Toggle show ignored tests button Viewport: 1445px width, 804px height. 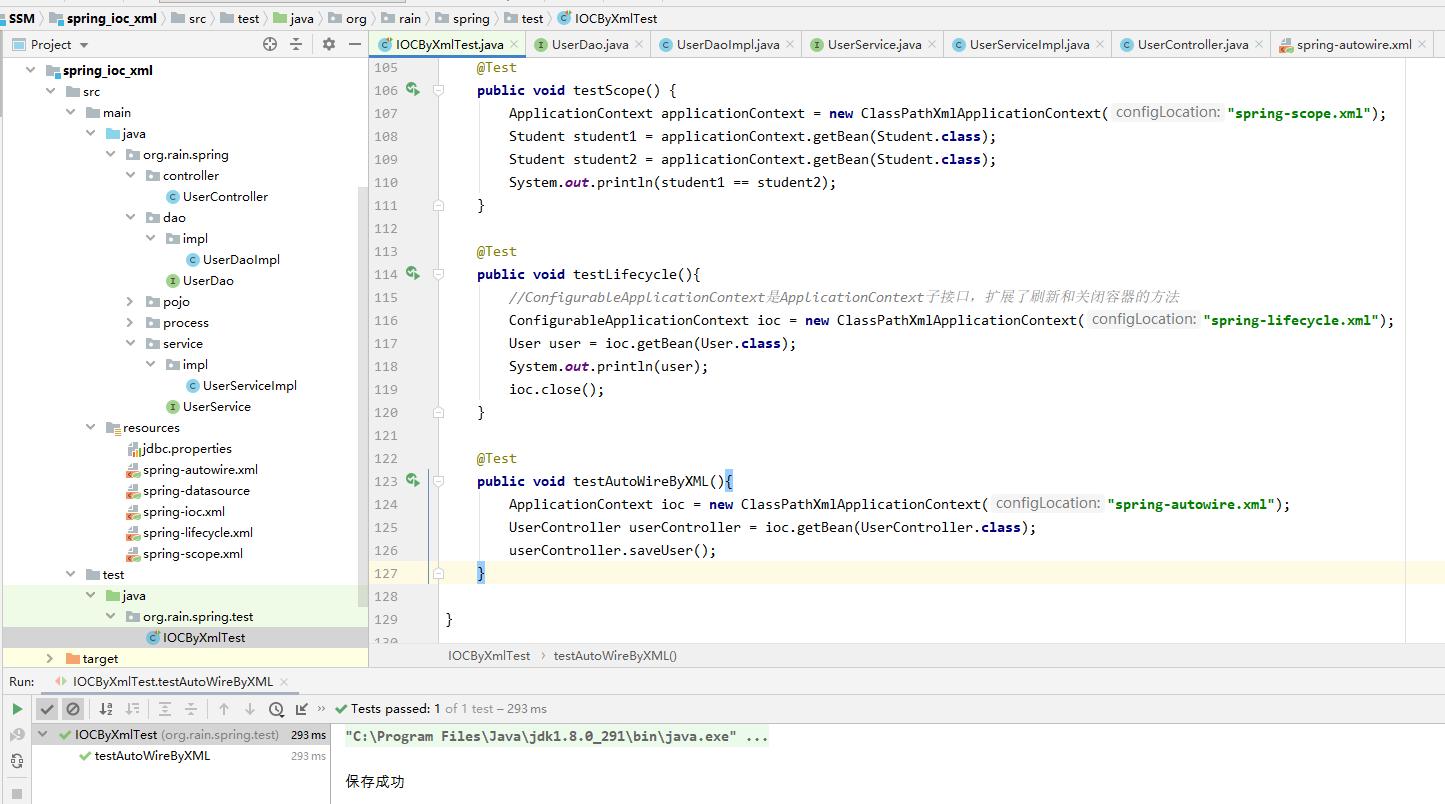[x=73, y=709]
